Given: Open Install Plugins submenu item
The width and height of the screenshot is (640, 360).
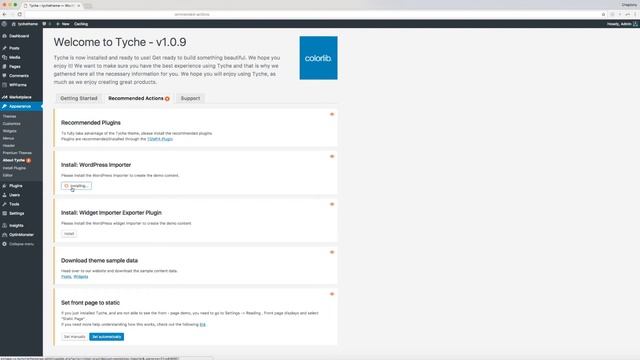Looking at the screenshot, I should pos(14,168).
